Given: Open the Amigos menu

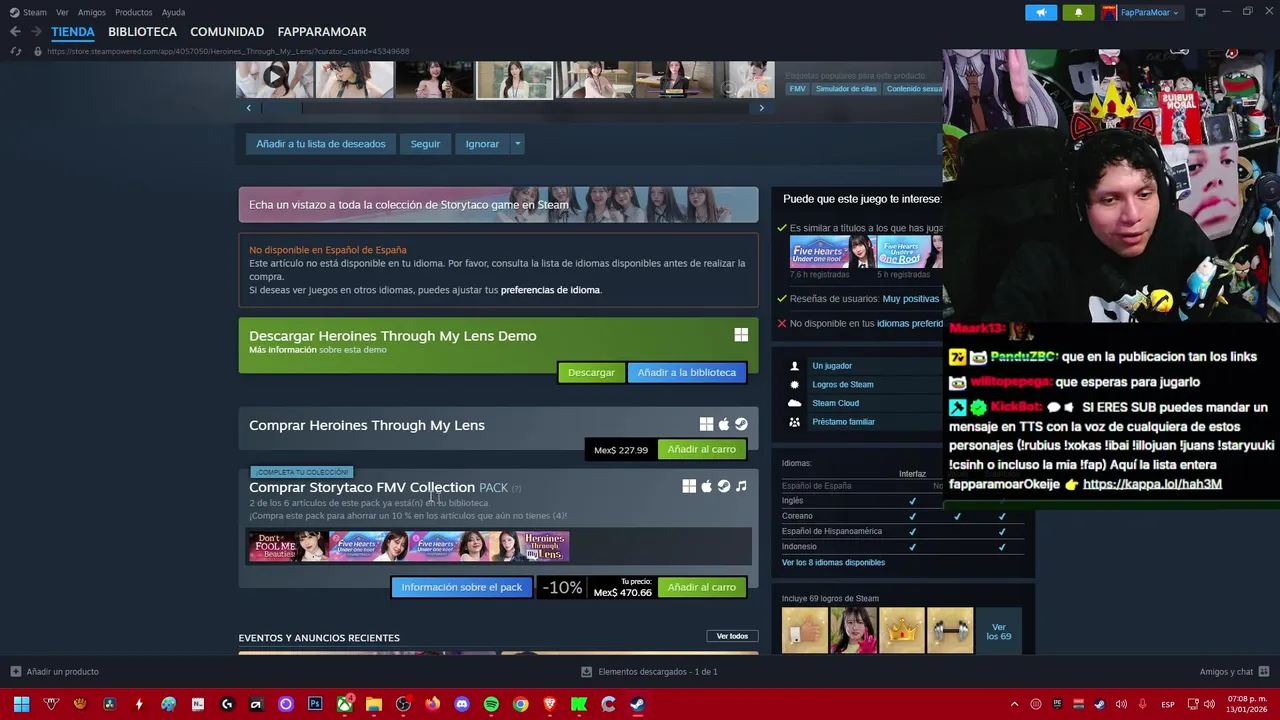Looking at the screenshot, I should [x=92, y=12].
